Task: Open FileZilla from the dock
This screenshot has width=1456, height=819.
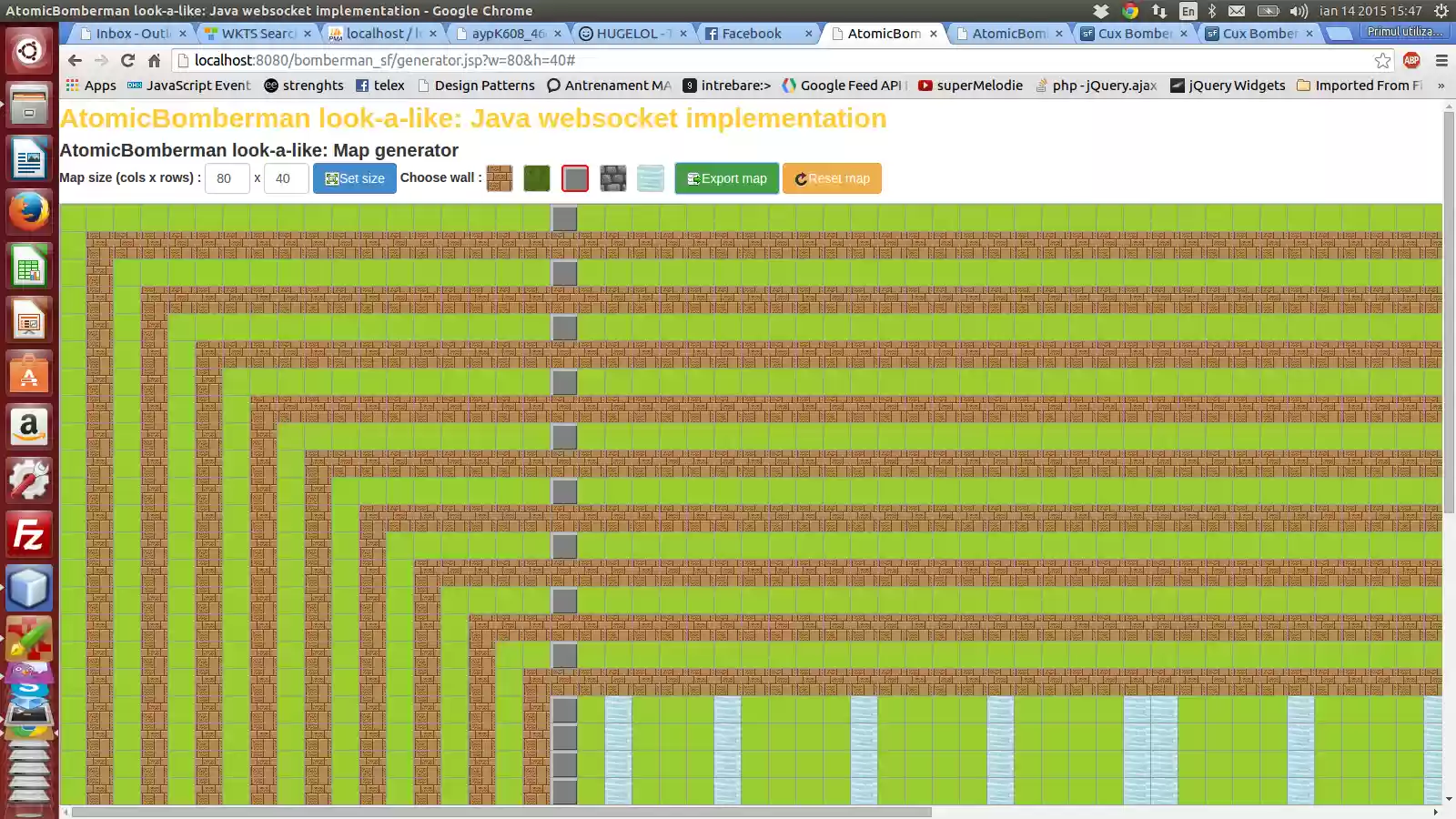Action: click(28, 535)
